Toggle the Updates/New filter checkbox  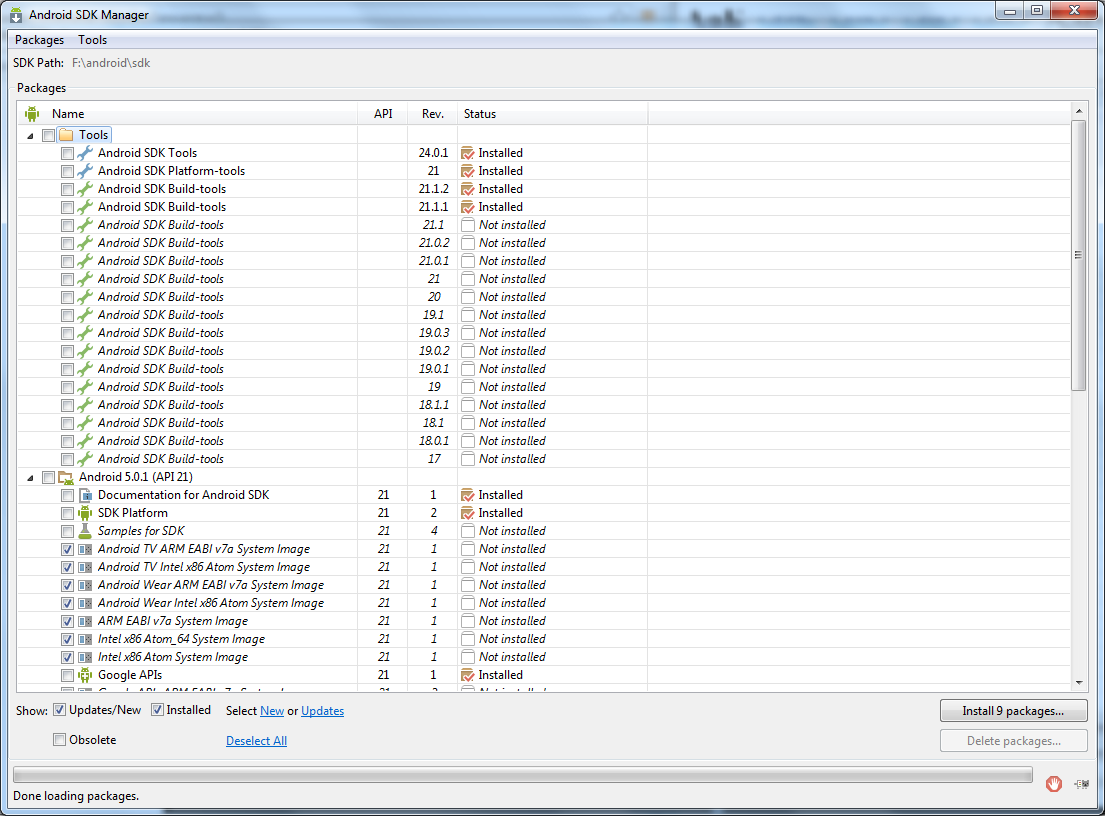[60, 710]
